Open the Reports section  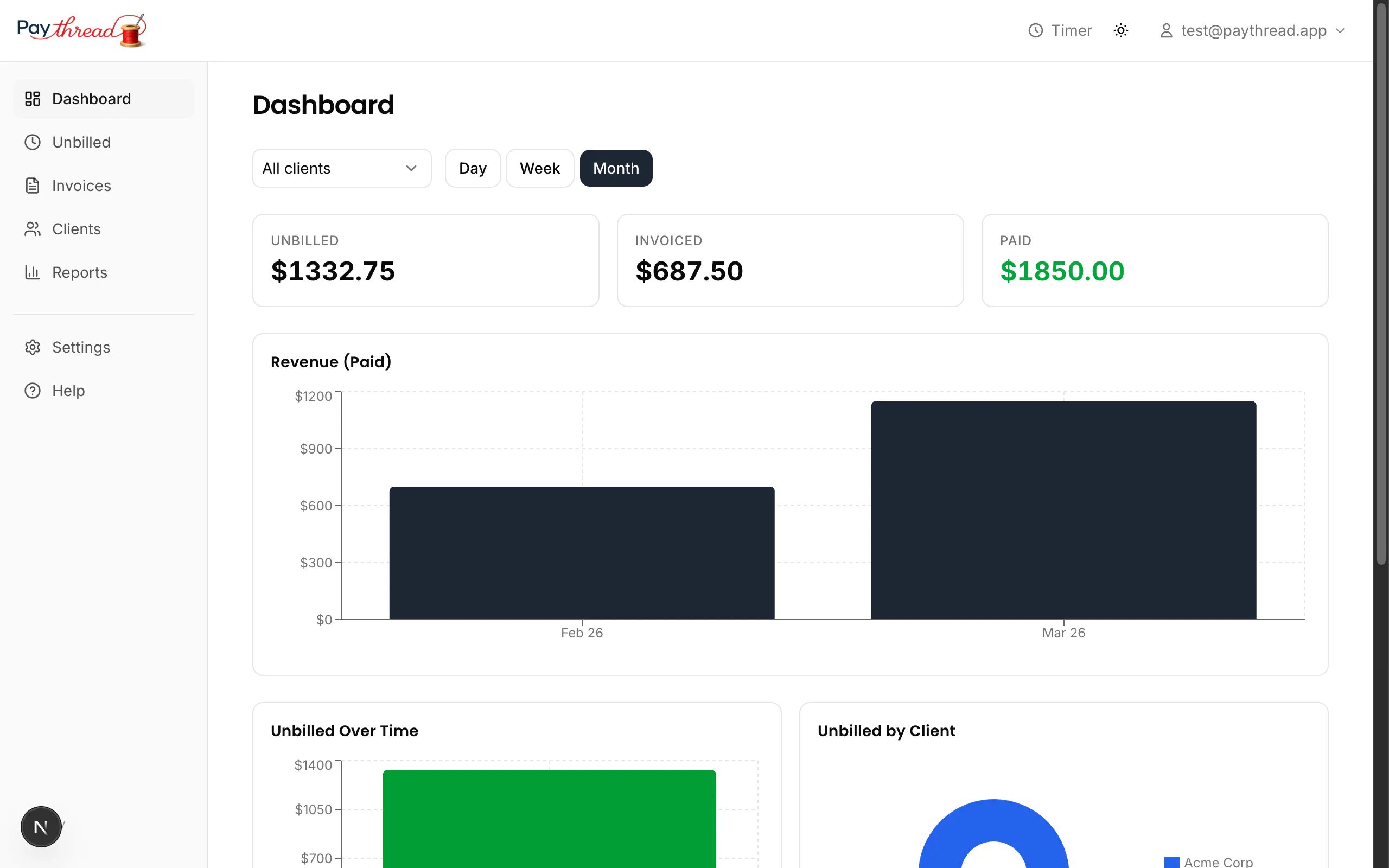[x=103, y=272]
